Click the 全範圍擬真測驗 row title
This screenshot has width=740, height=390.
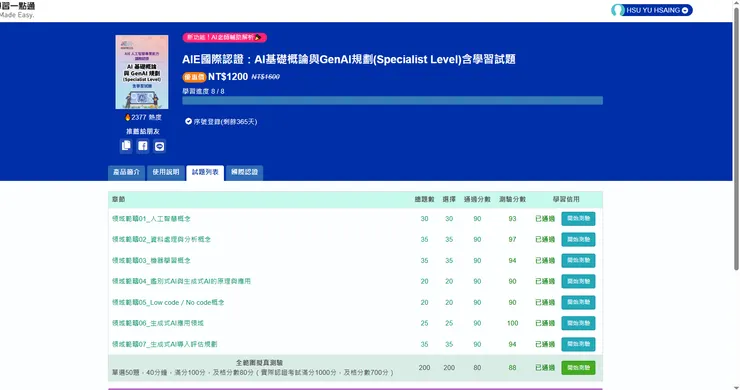pyautogui.click(x=259, y=363)
